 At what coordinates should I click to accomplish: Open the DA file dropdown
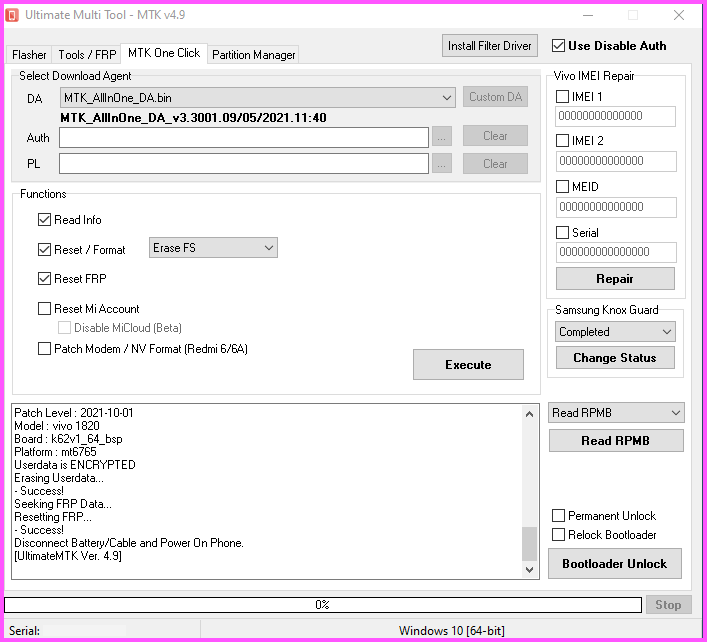[257, 97]
